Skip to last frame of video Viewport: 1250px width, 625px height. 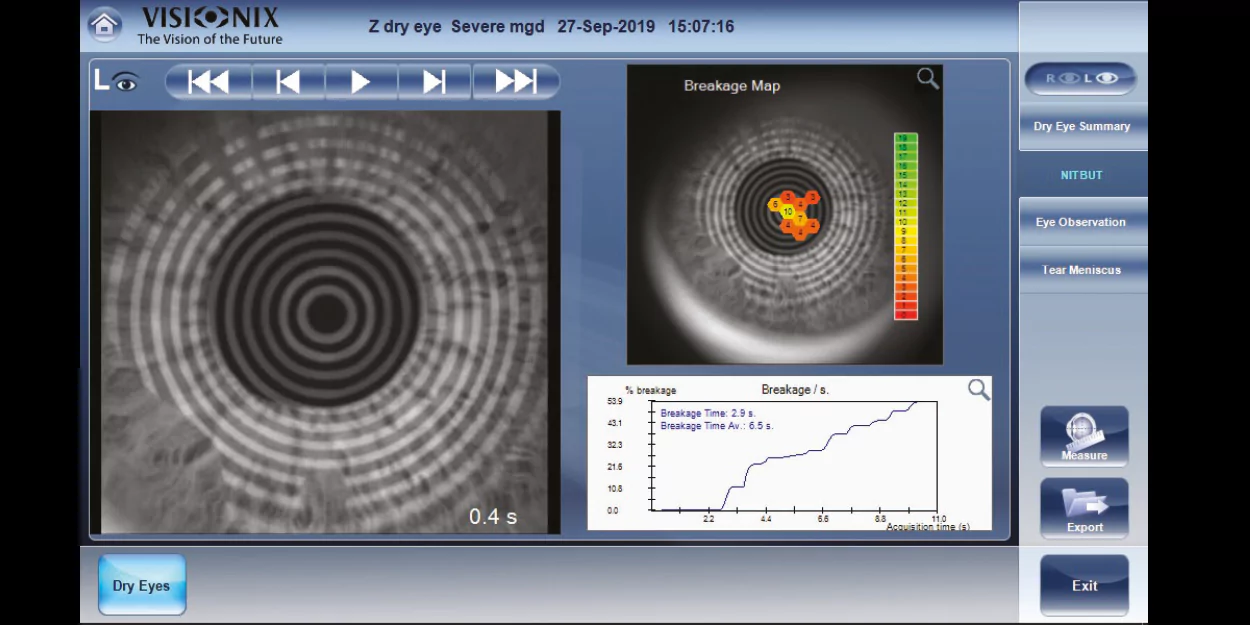515,82
